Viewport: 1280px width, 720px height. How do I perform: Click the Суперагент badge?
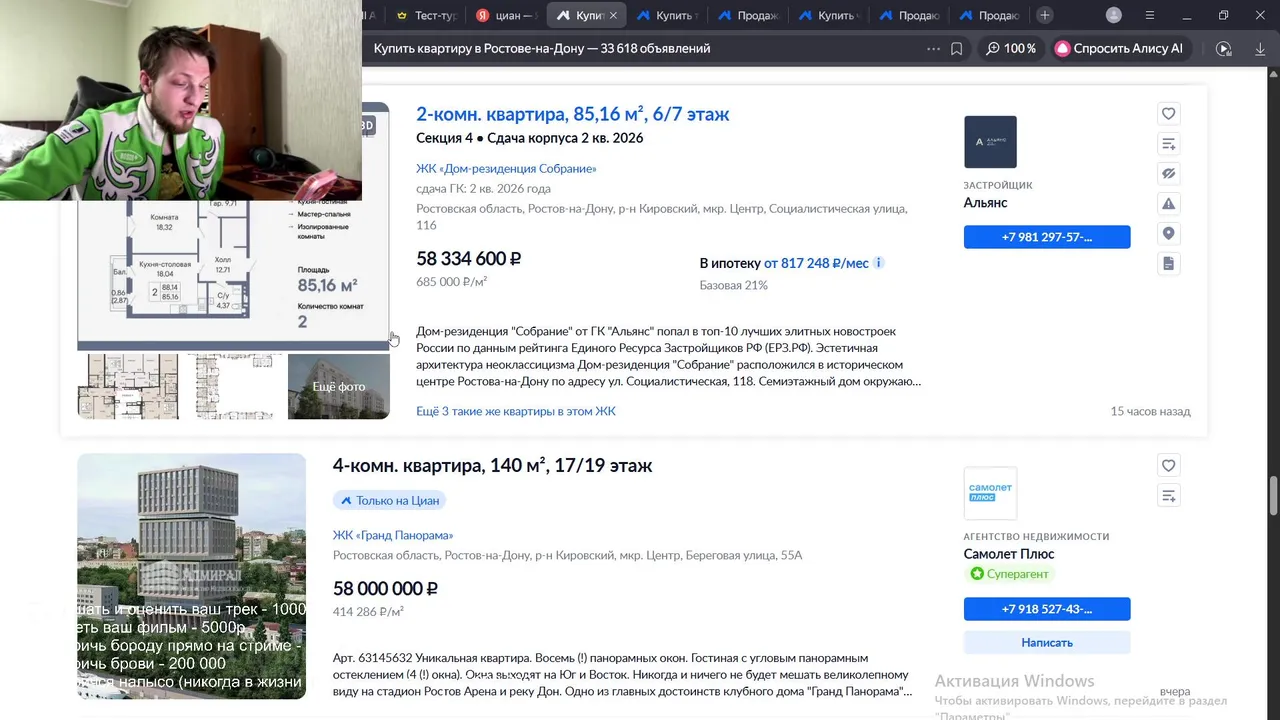(1010, 574)
